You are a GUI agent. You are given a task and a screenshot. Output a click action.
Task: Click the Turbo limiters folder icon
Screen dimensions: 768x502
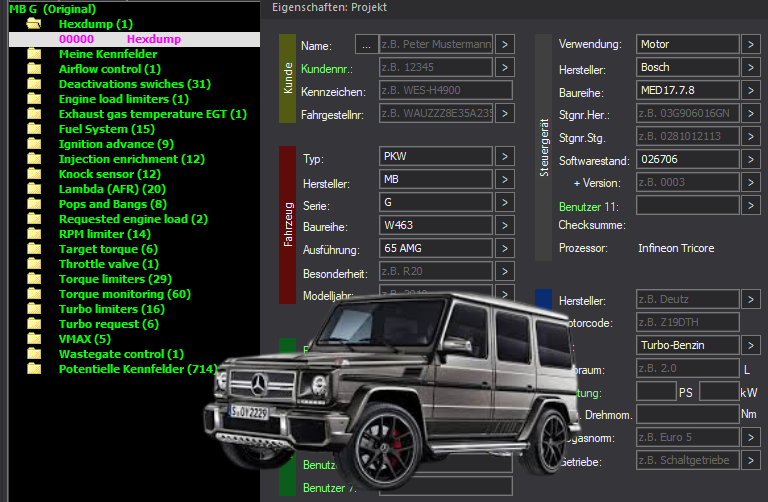tap(34, 309)
